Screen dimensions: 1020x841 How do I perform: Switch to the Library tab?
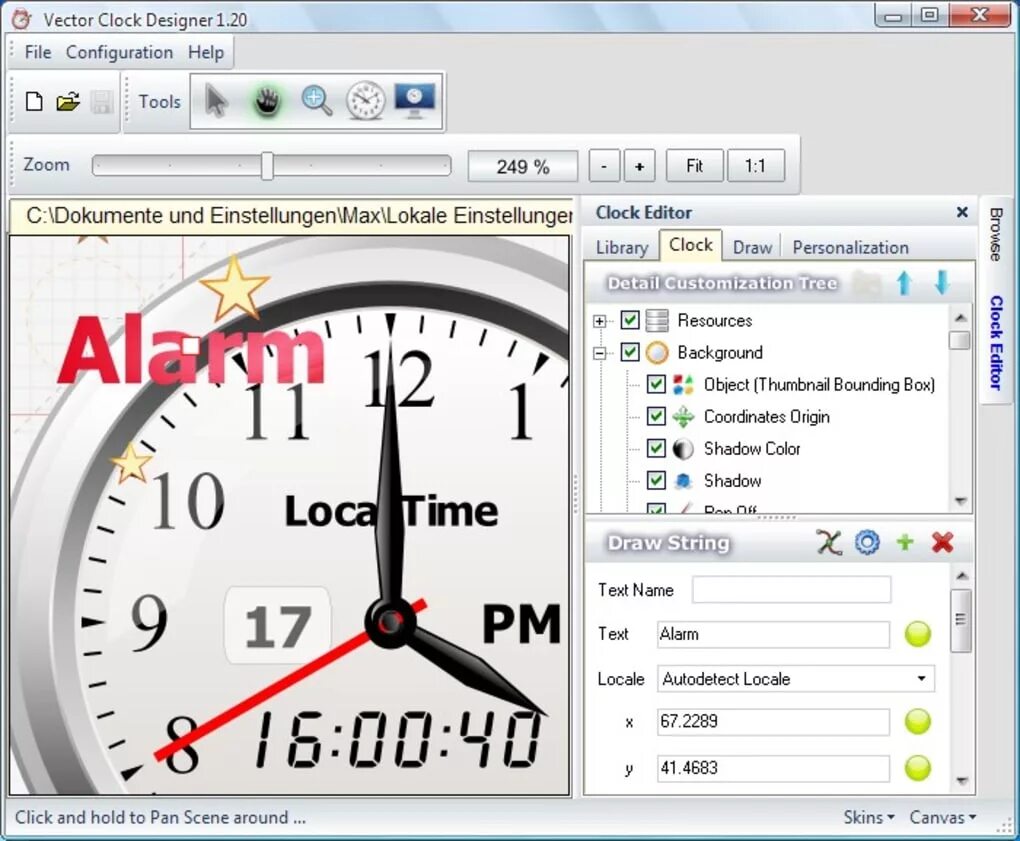click(622, 247)
